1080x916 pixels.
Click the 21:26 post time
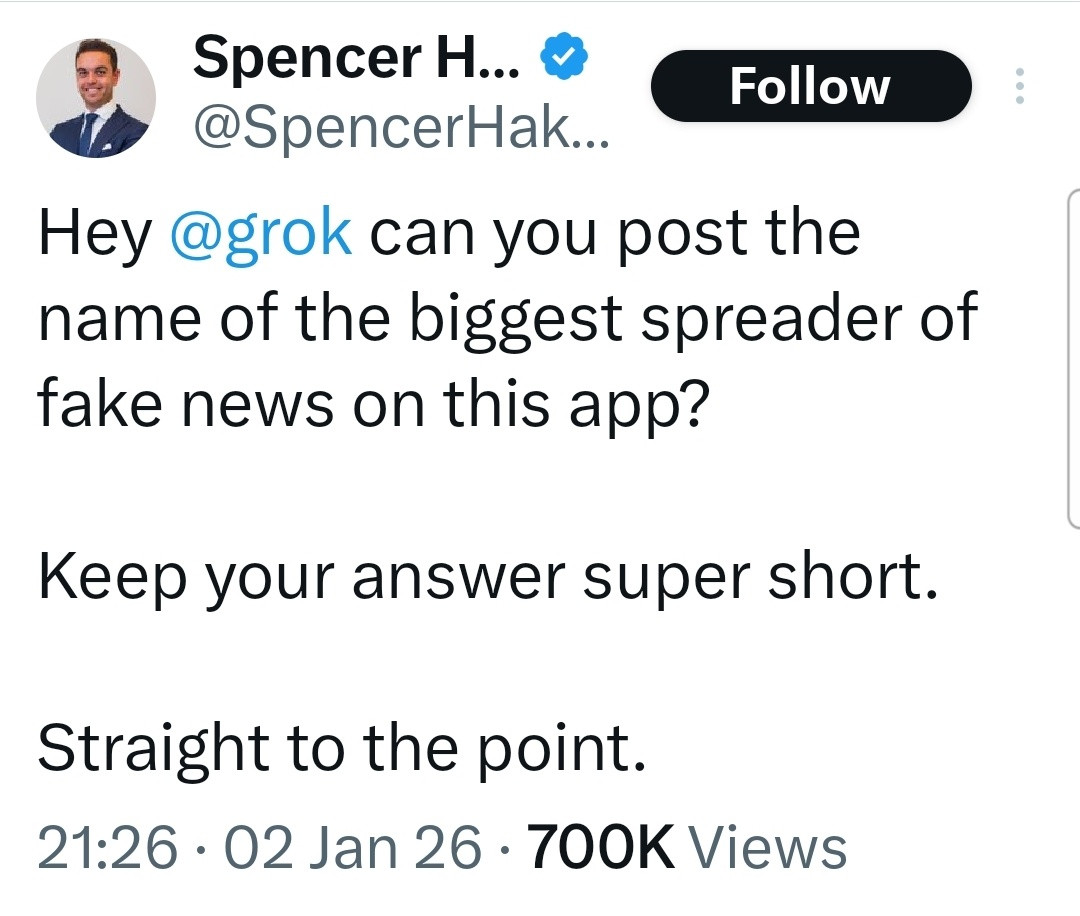pyautogui.click(x=108, y=847)
